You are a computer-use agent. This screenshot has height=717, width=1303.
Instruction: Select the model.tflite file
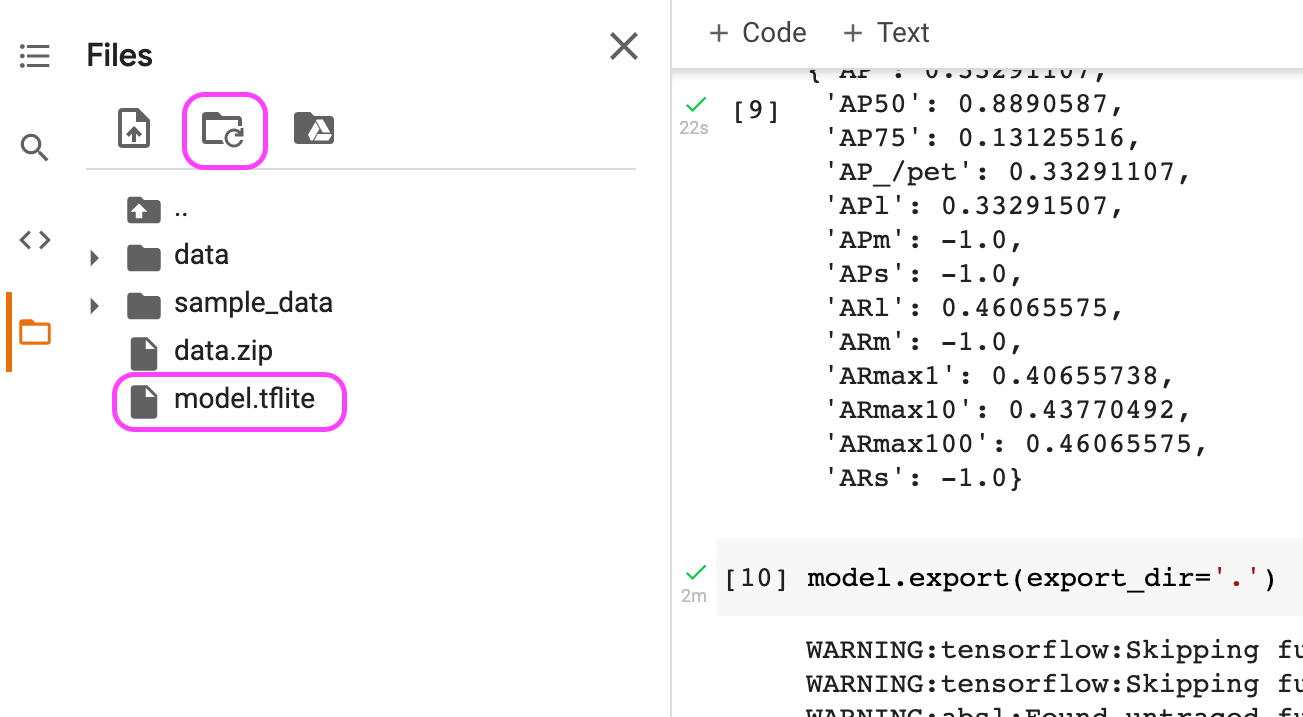click(244, 399)
